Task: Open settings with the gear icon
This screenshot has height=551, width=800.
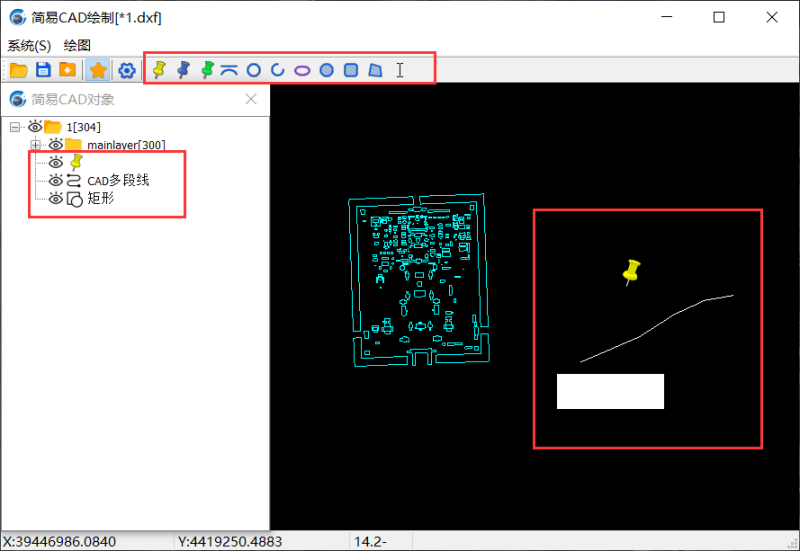Action: coord(127,70)
